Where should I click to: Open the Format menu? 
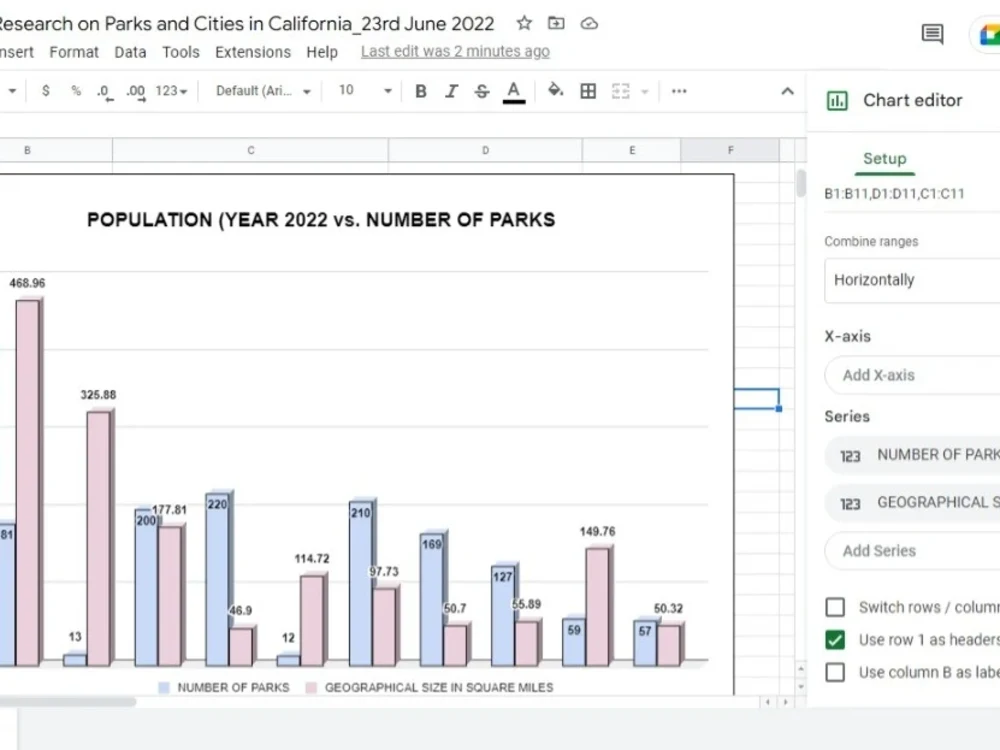74,52
